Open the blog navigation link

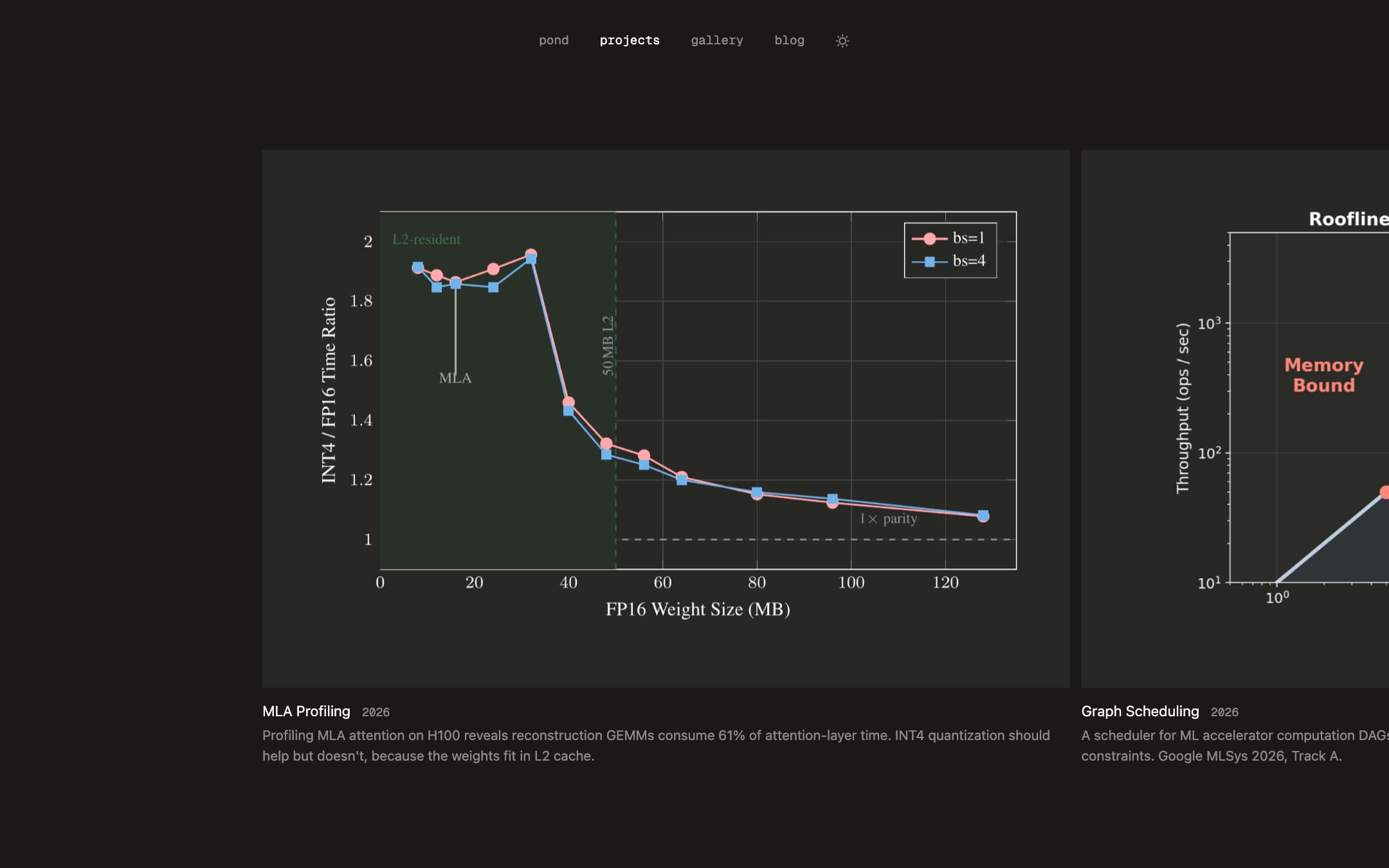[789, 41]
